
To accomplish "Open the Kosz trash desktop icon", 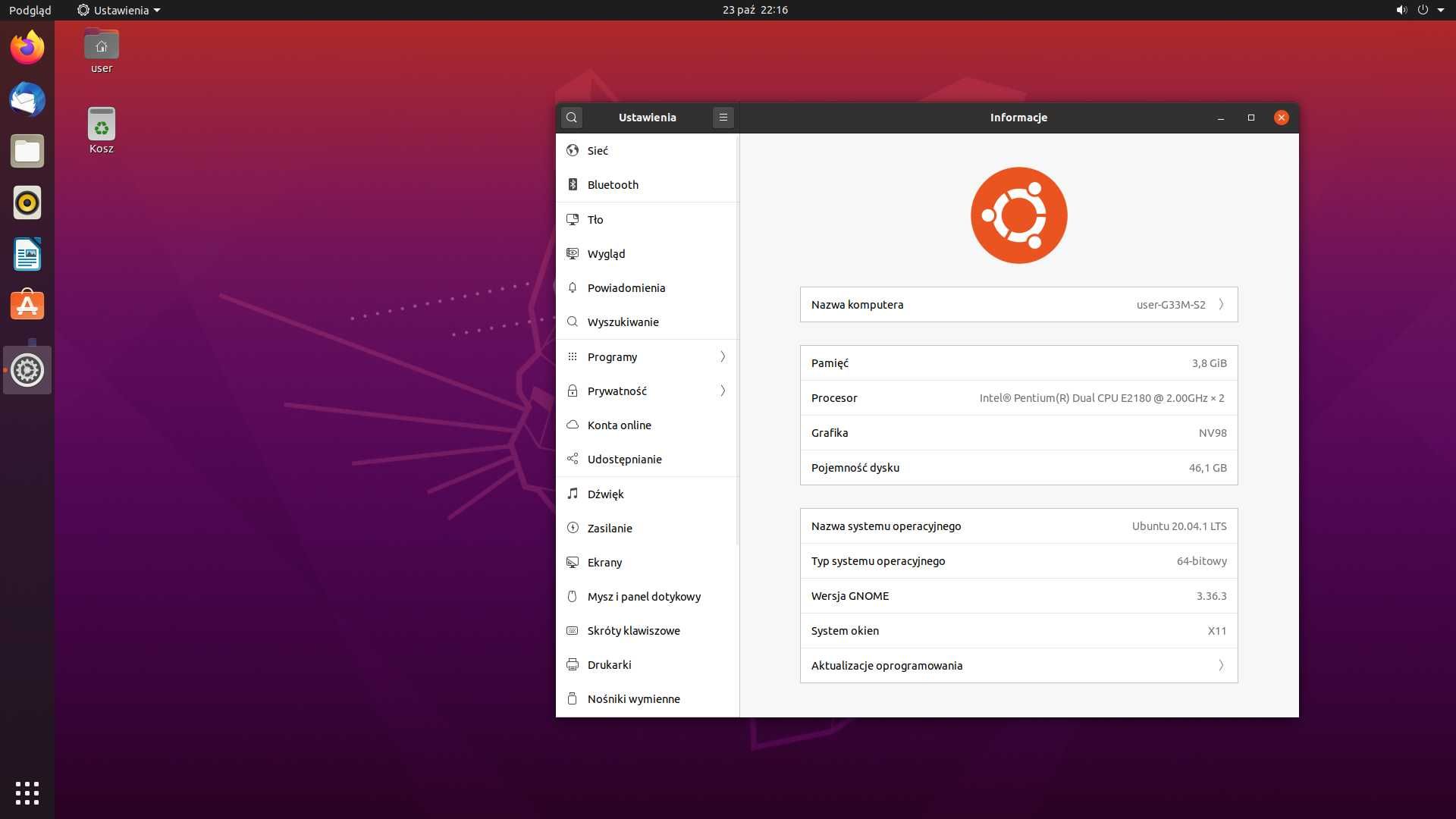I will [101, 130].
